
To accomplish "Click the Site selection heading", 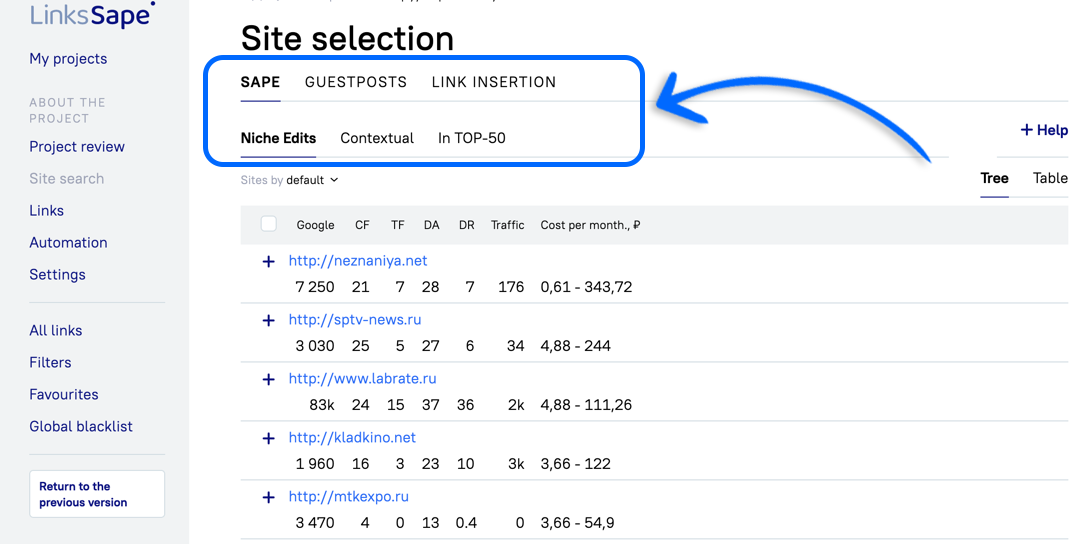I will 347,38.
